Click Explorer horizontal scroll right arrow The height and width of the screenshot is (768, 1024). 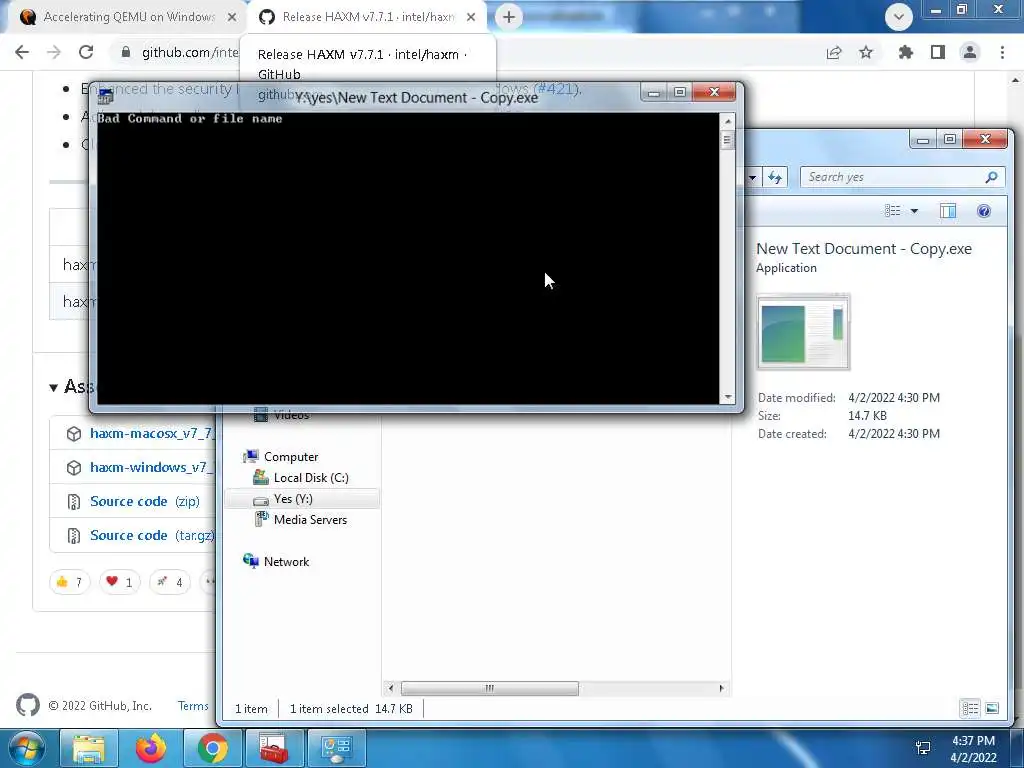coord(722,688)
